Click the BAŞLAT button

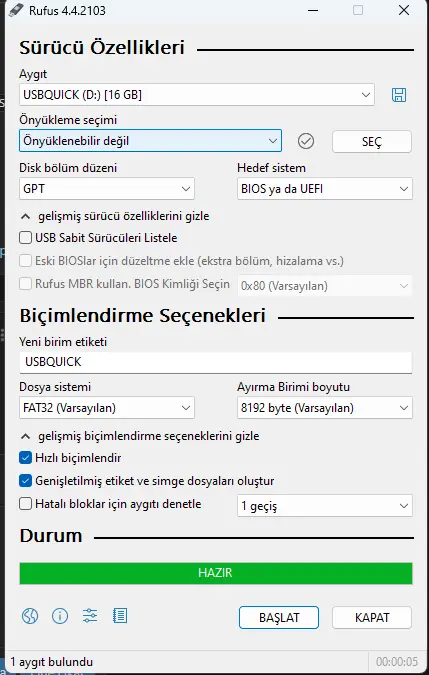[279, 618]
